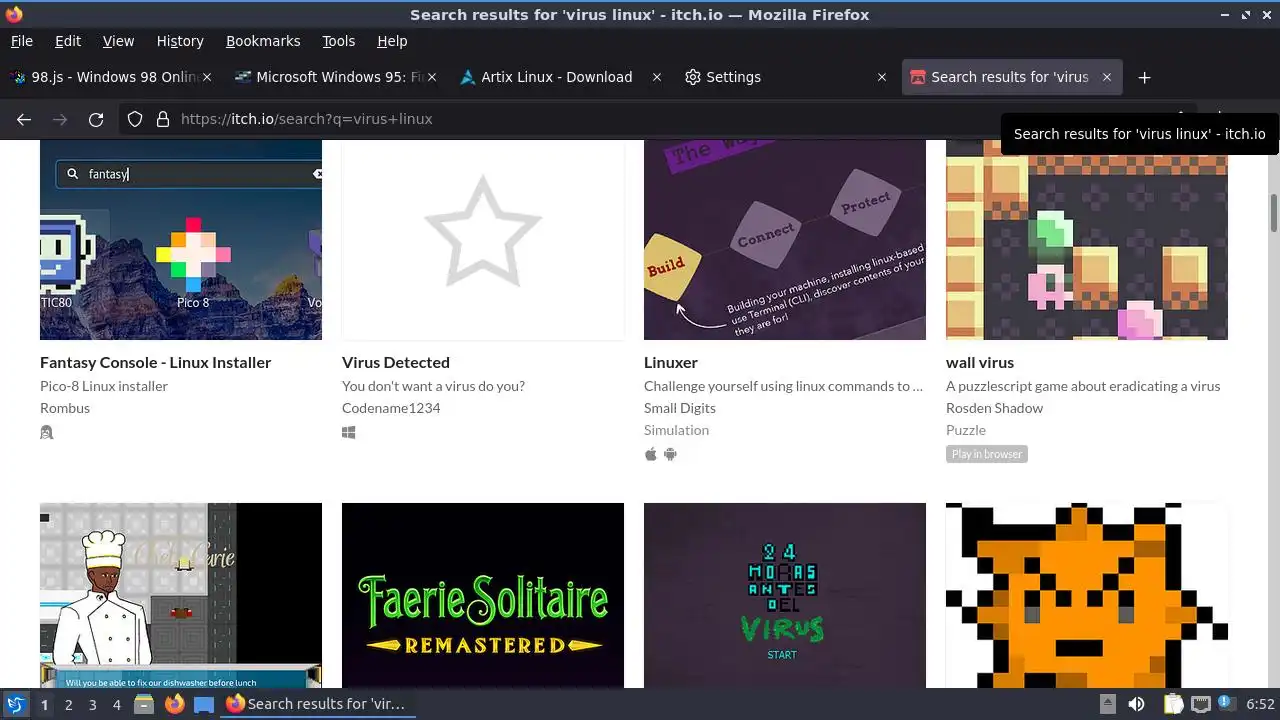The height and width of the screenshot is (720, 1280).
Task: Open the History menu
Action: 180,41
